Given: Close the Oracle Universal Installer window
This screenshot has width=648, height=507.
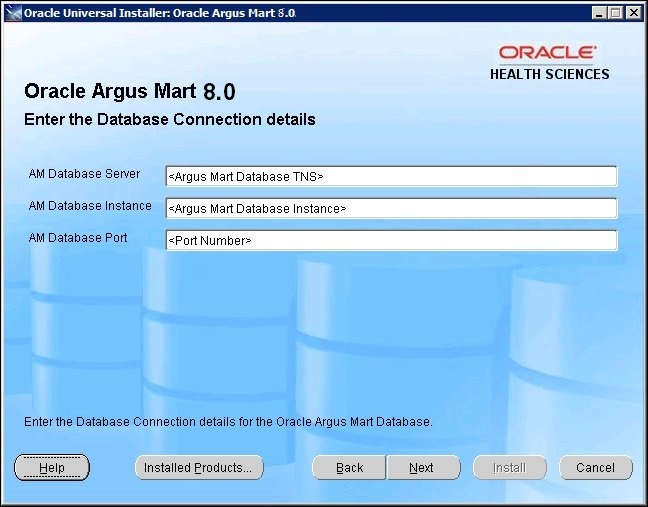Looking at the screenshot, I should coord(634,13).
